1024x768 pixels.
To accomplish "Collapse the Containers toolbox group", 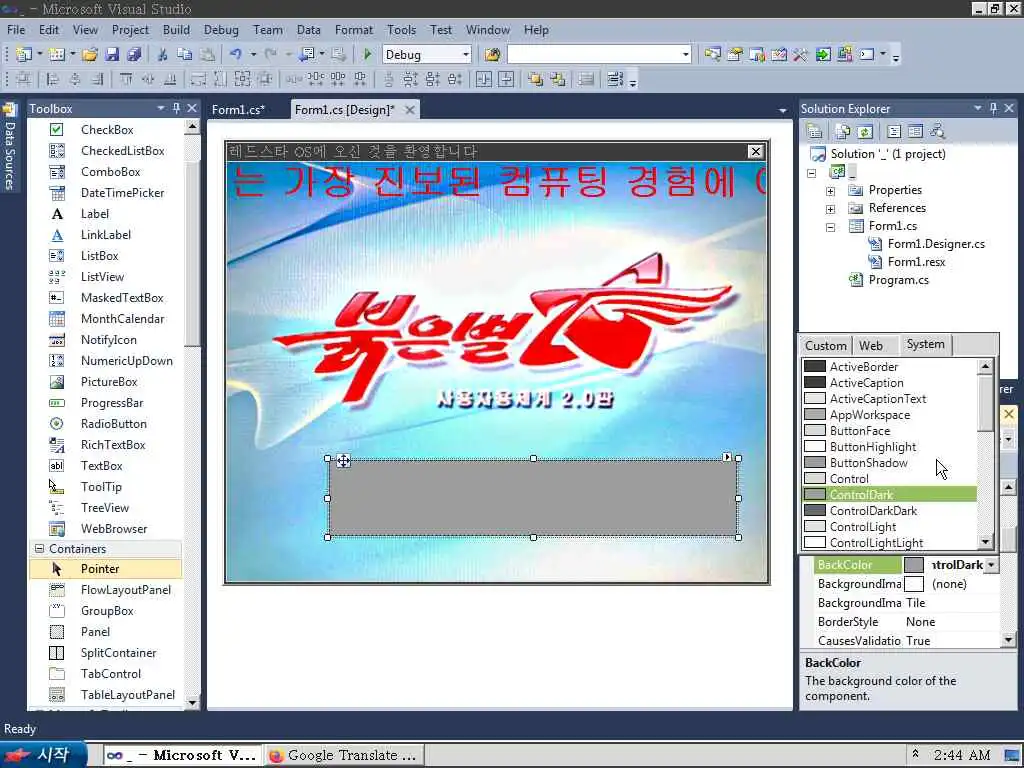I will (39, 549).
